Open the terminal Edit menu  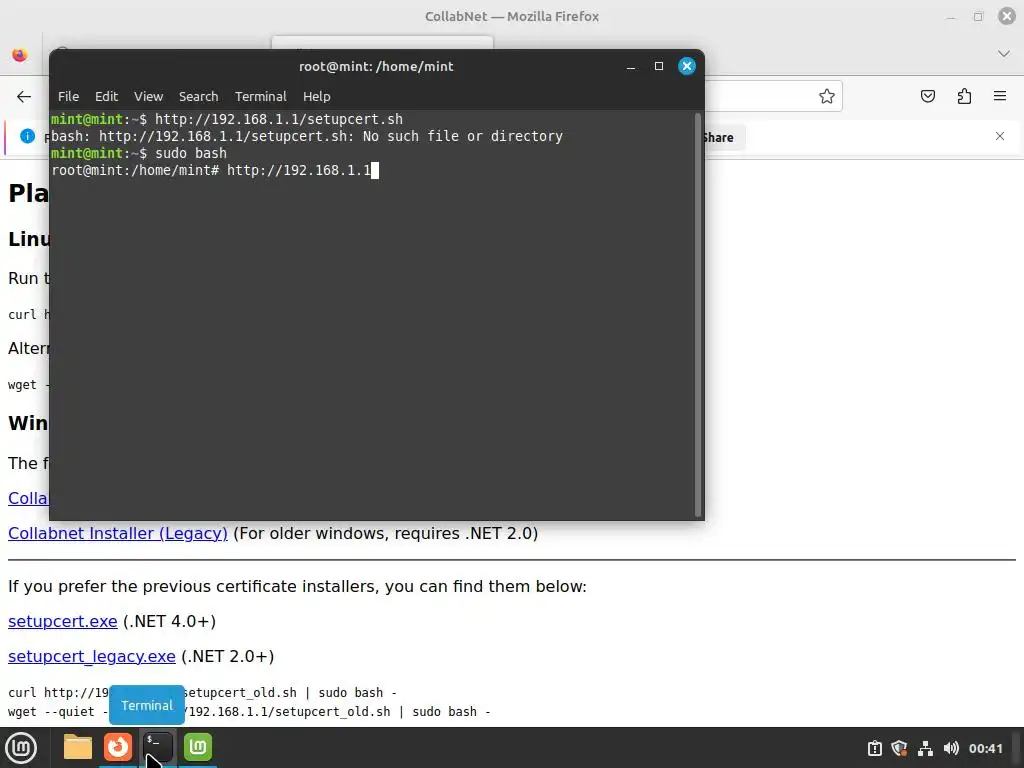106,97
